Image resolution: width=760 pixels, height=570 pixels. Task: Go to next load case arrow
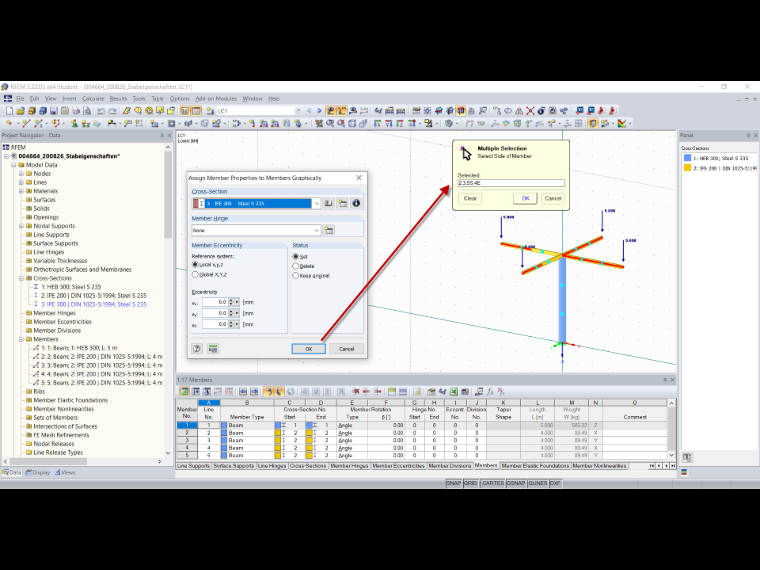click(x=319, y=111)
